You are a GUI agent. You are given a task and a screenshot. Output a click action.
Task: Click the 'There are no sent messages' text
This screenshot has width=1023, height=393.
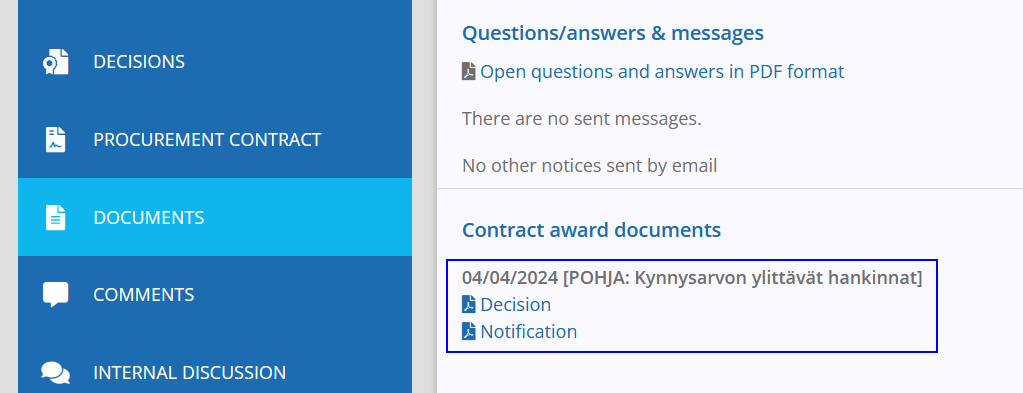point(582,119)
